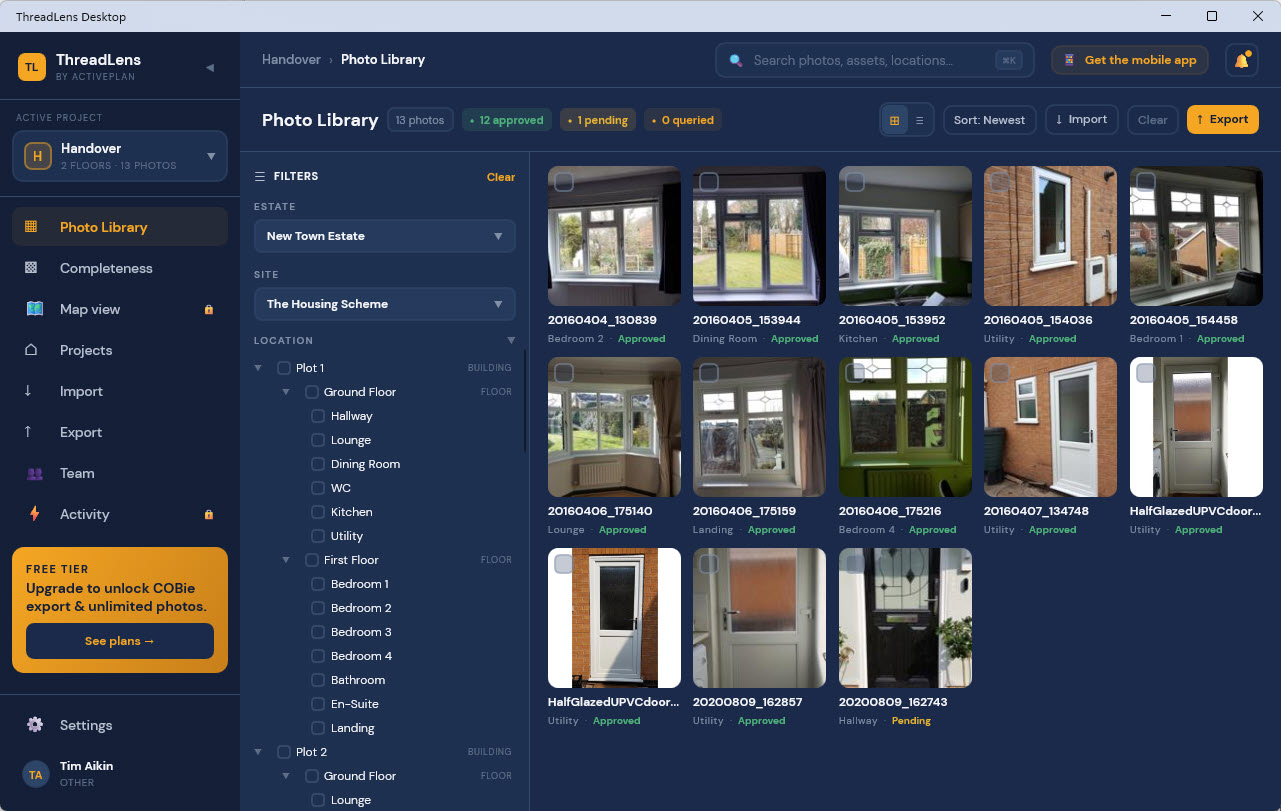
Task: Collapse the First Floor tree node
Action: (x=286, y=560)
